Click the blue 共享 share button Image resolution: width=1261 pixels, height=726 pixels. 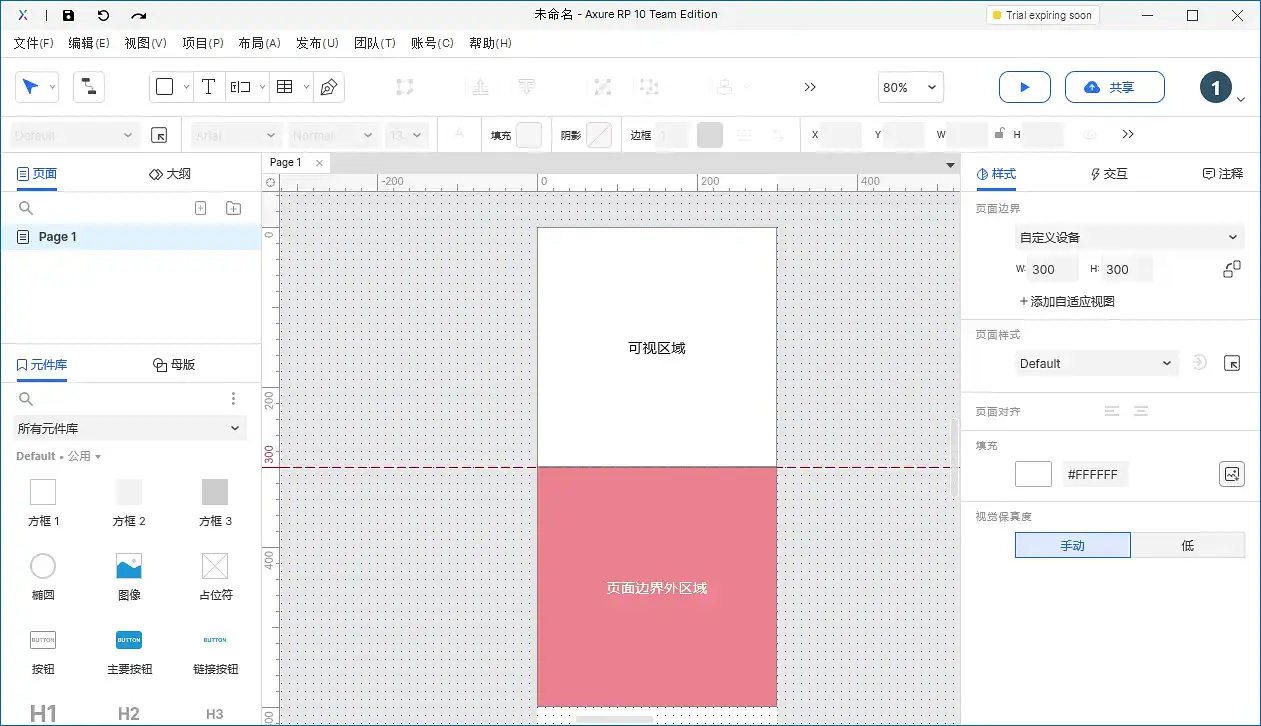[1114, 87]
